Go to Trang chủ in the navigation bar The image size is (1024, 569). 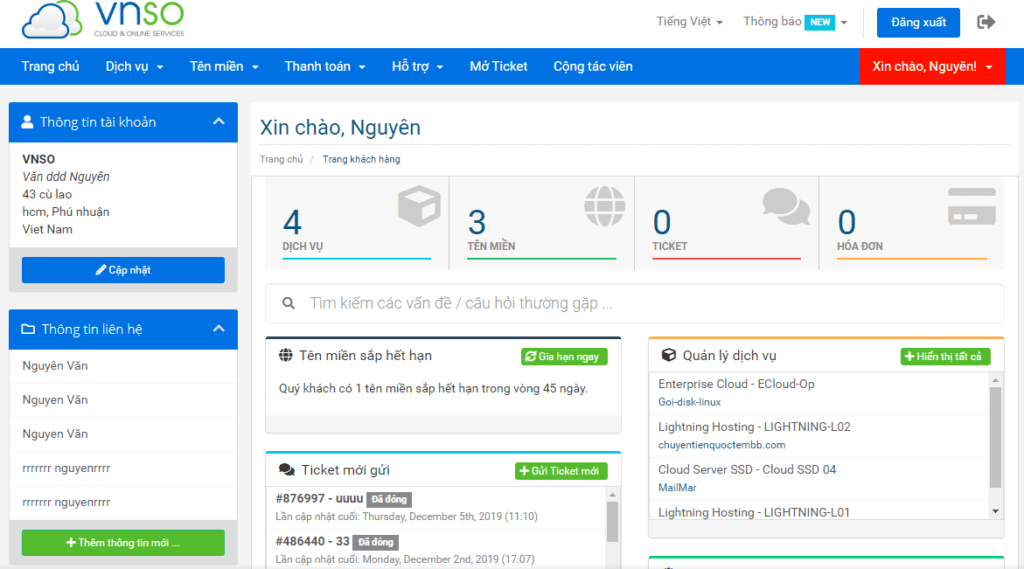(x=50, y=67)
